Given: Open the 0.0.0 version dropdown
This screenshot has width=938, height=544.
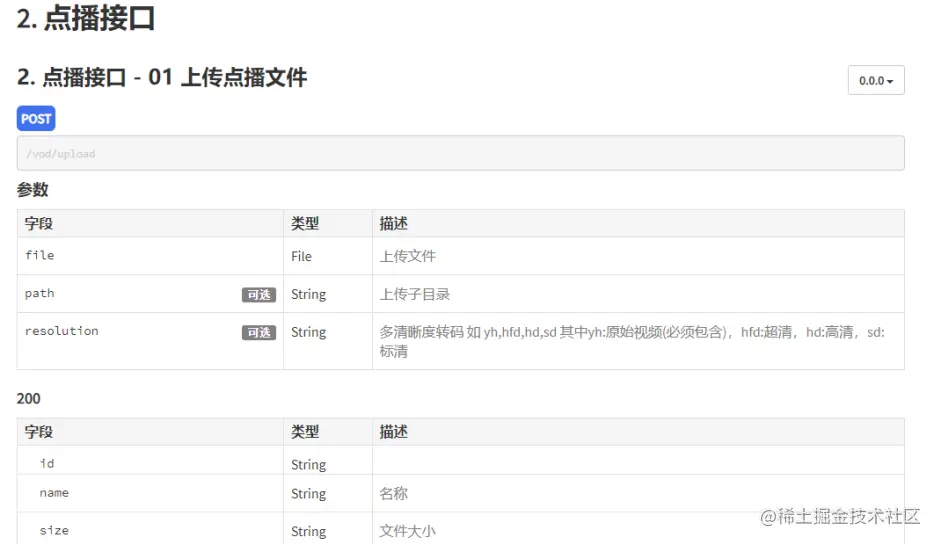Looking at the screenshot, I should [876, 80].
